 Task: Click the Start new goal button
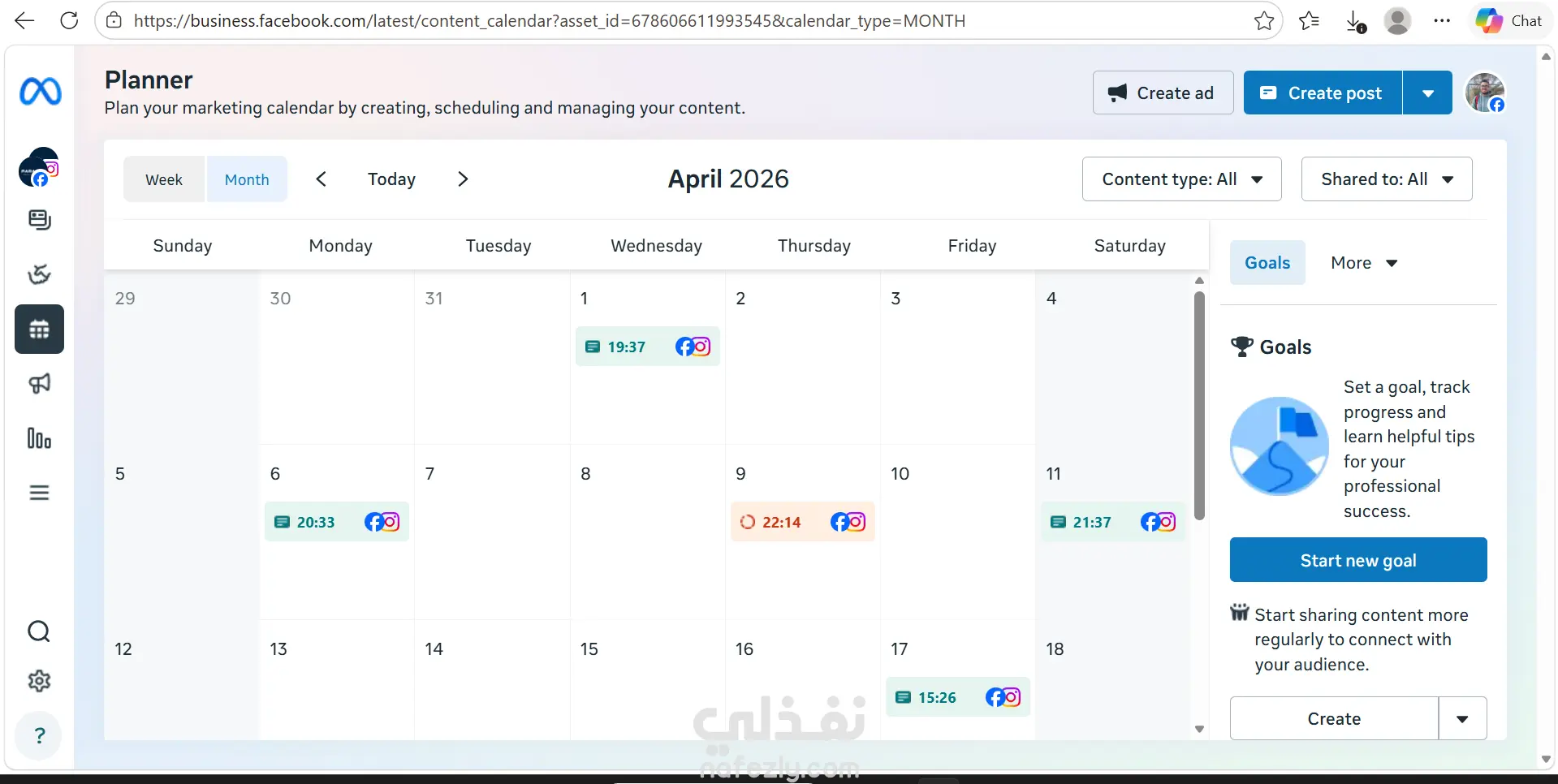pyautogui.click(x=1358, y=560)
